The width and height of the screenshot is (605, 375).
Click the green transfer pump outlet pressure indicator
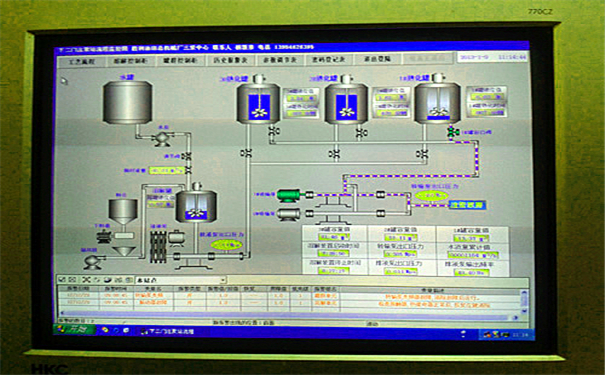click(x=431, y=196)
